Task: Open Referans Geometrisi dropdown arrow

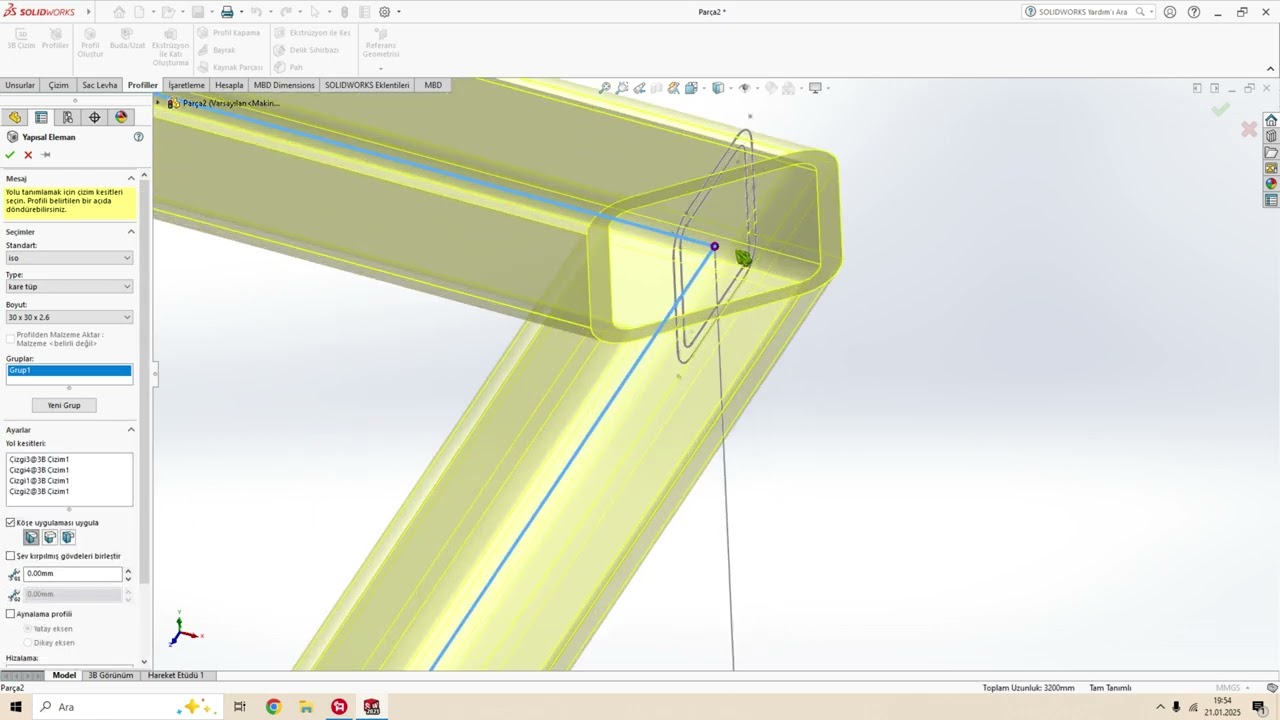Action: click(x=381, y=68)
